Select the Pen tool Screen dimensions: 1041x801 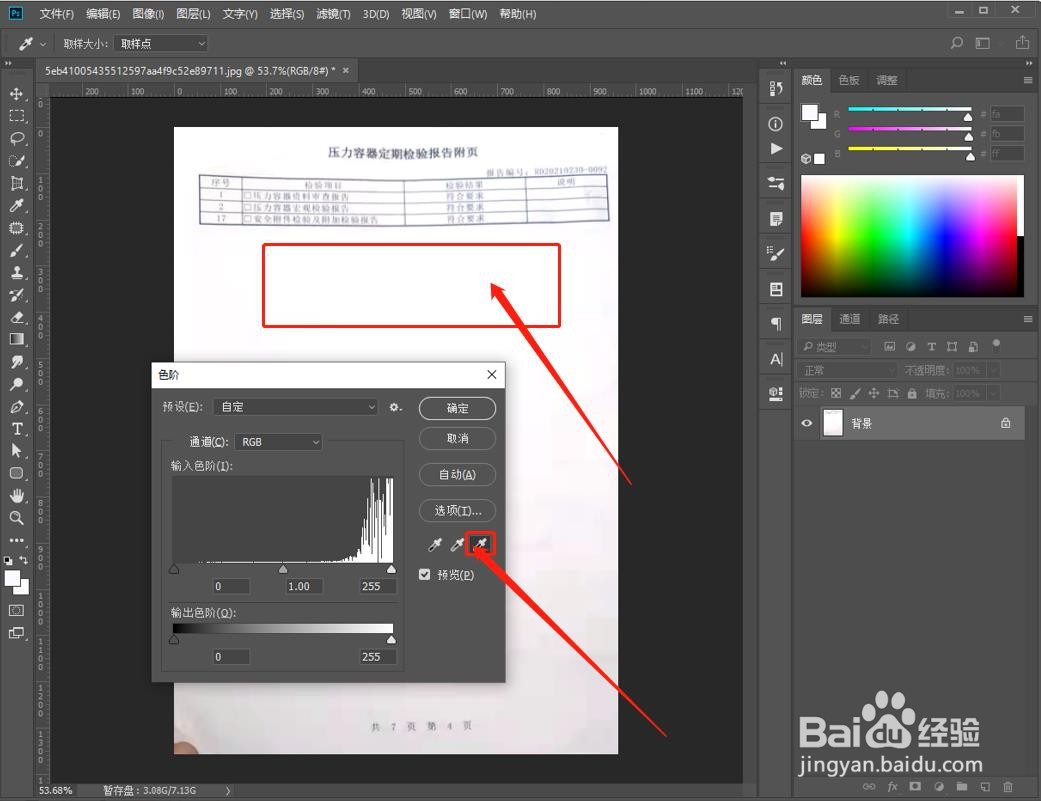pyautogui.click(x=17, y=407)
